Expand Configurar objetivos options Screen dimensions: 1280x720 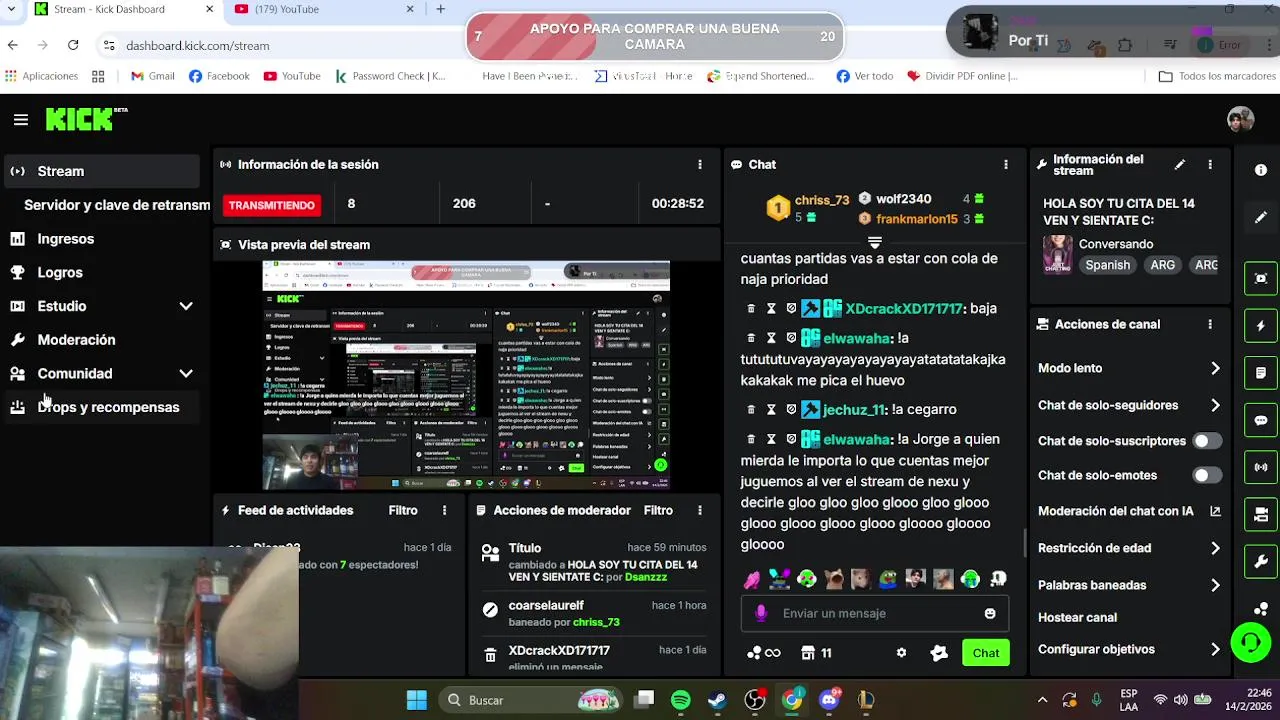click(x=1215, y=649)
